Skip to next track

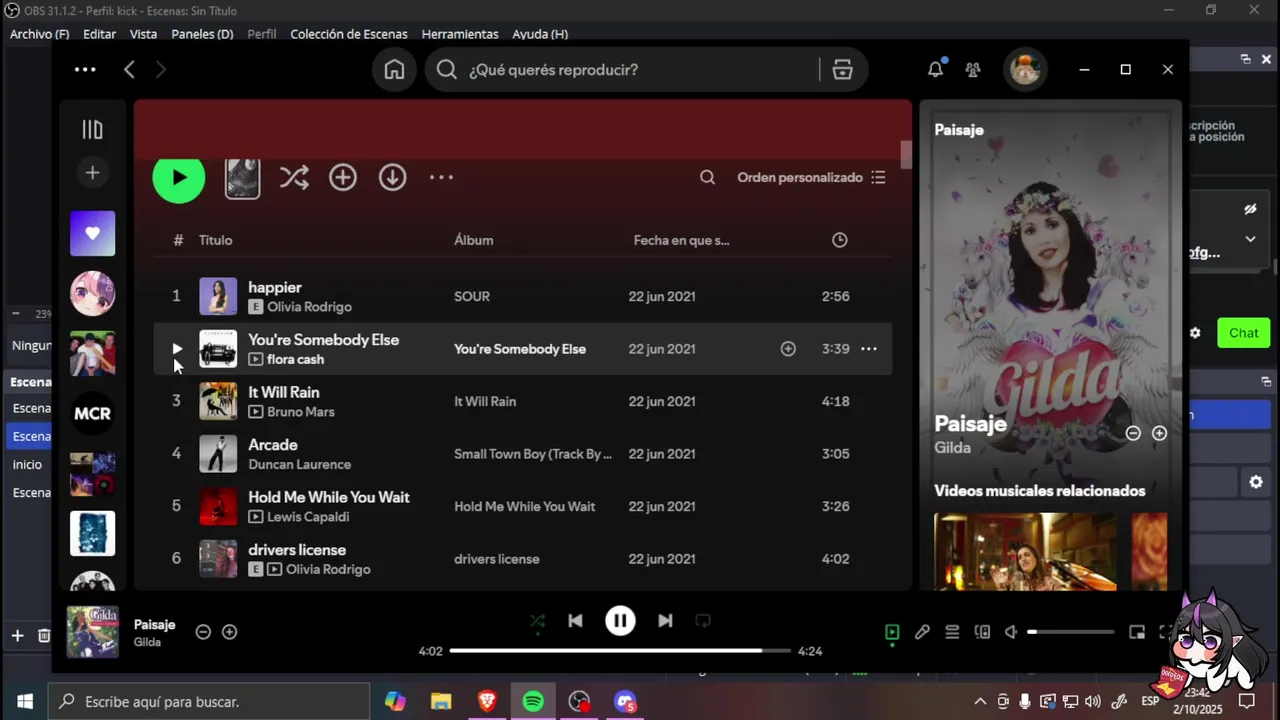click(665, 621)
